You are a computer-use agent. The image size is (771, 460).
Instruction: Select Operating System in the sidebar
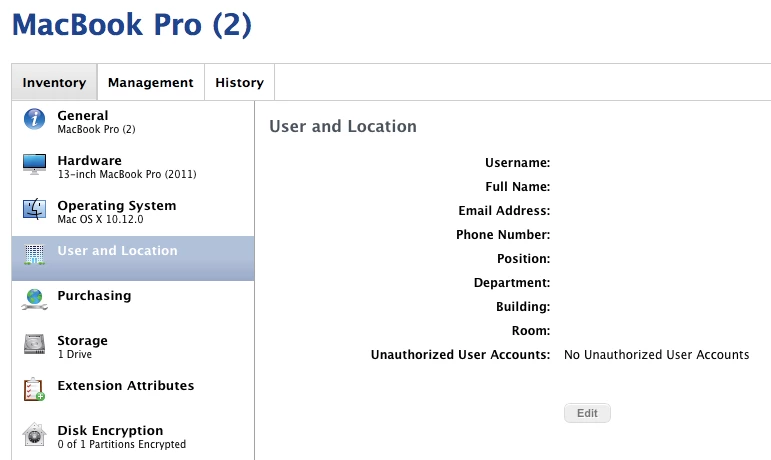click(x=133, y=212)
